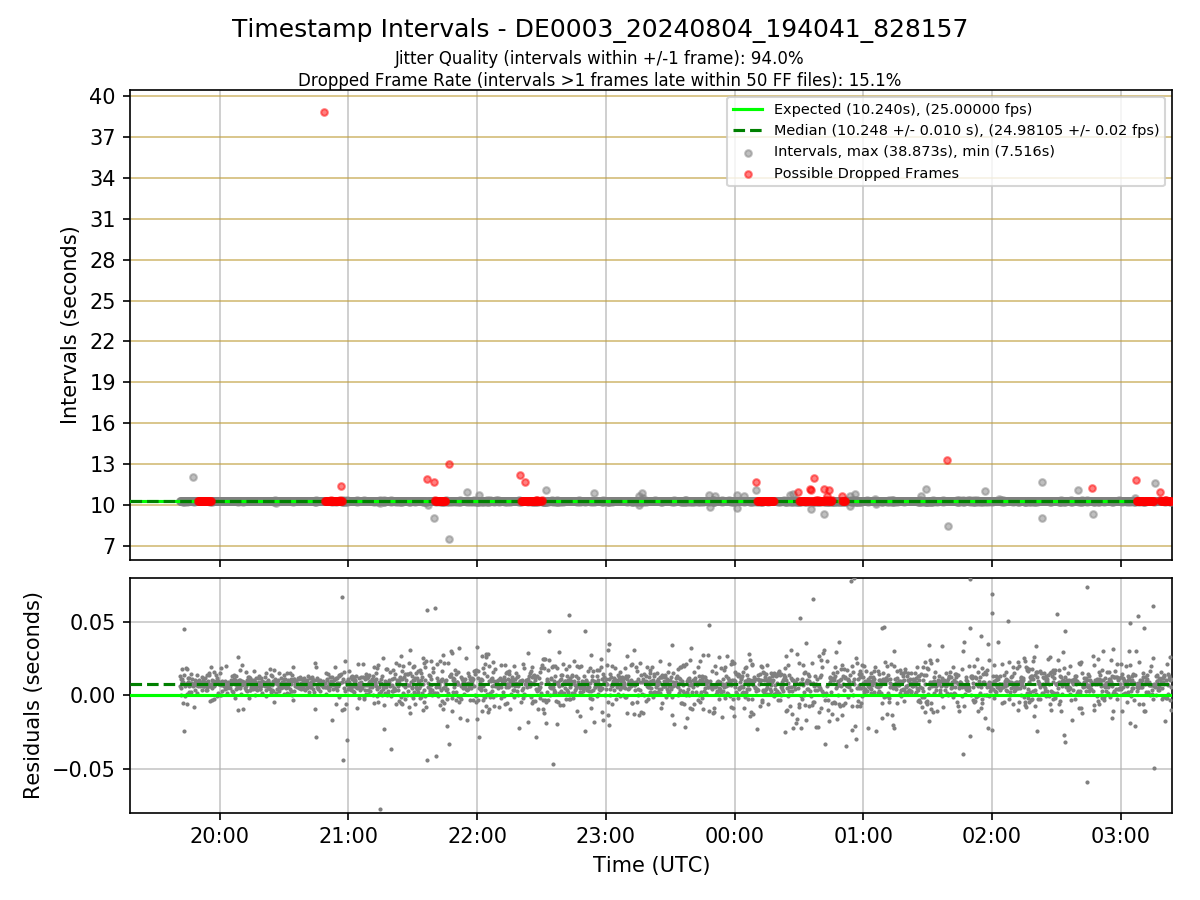
Task: Click the x-axis tick label '23:00'
Action: [x=605, y=835]
